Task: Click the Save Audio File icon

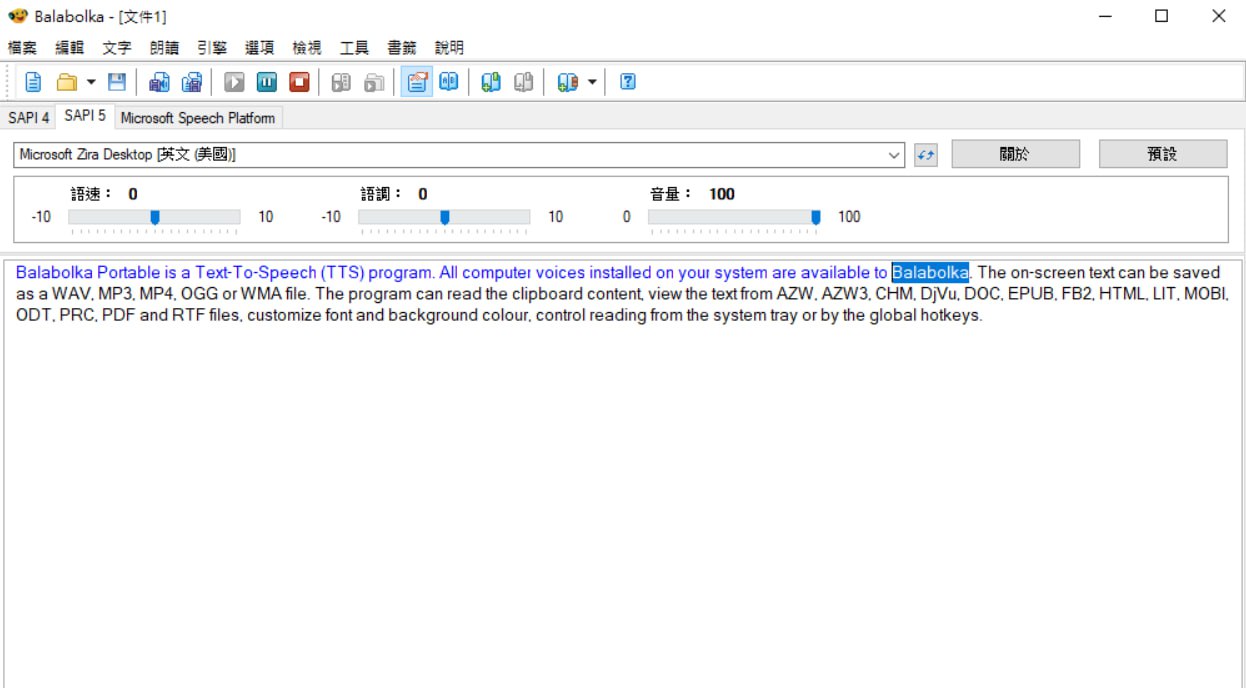Action: pos(159,82)
